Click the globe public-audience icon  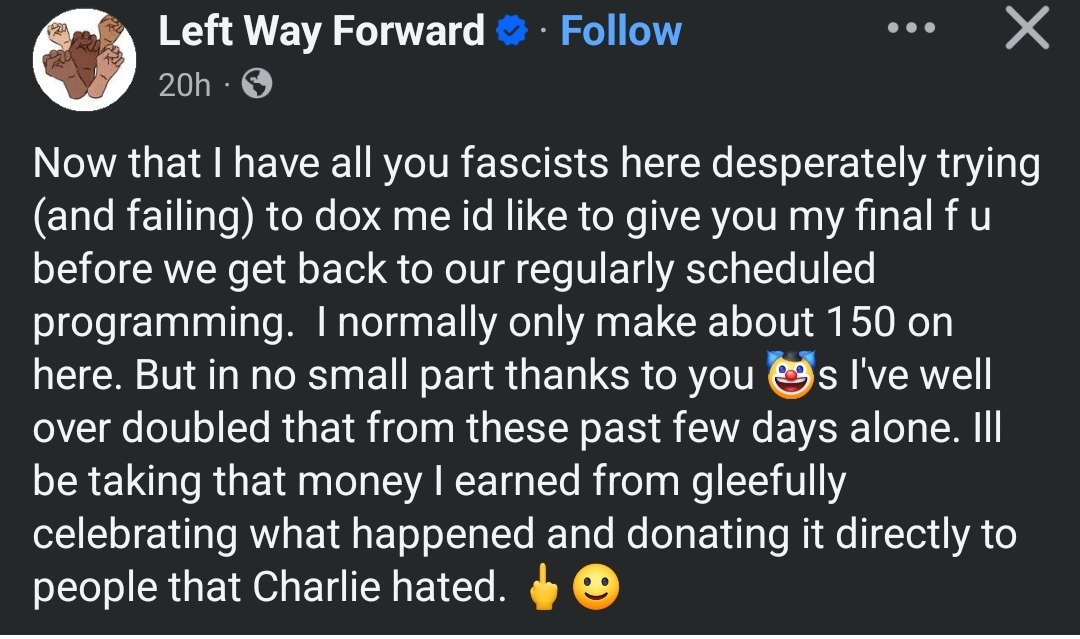[x=257, y=84]
